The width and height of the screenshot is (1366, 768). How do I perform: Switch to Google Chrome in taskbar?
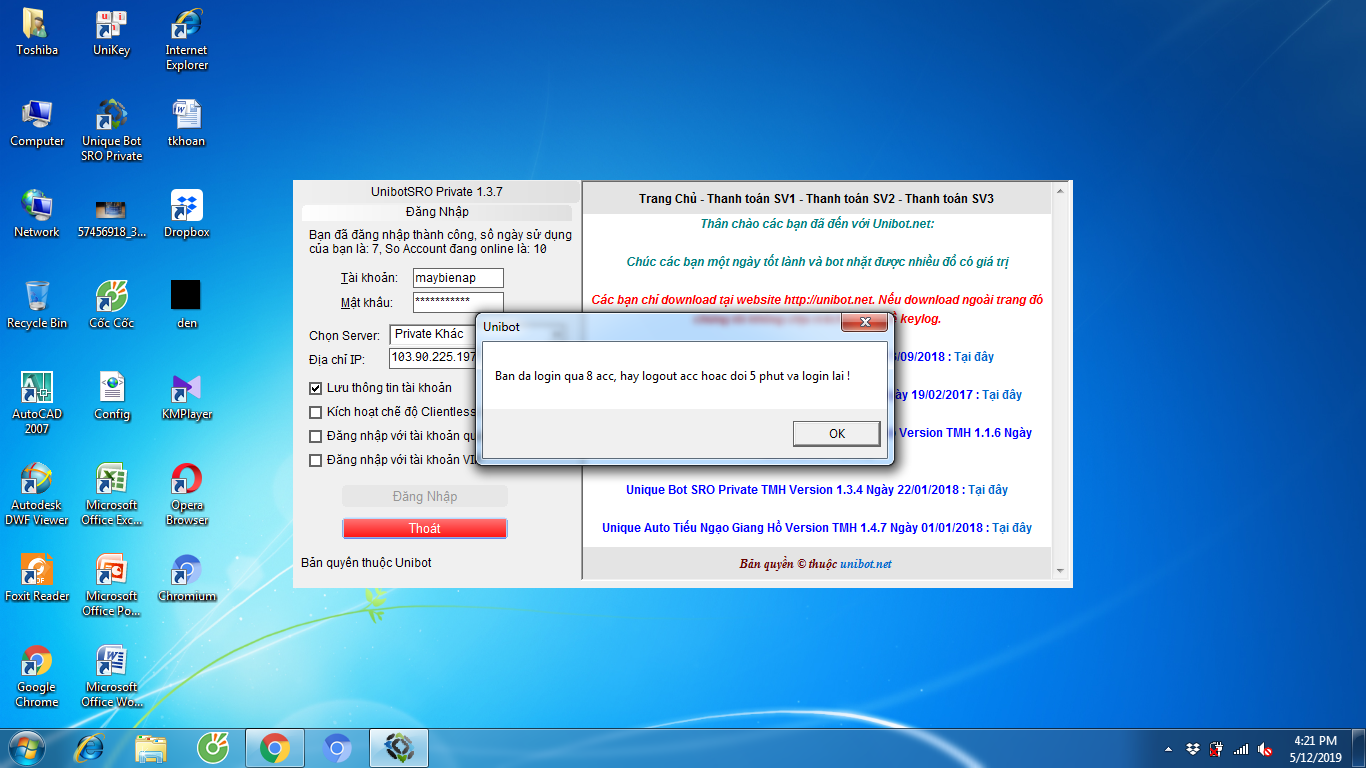(274, 748)
